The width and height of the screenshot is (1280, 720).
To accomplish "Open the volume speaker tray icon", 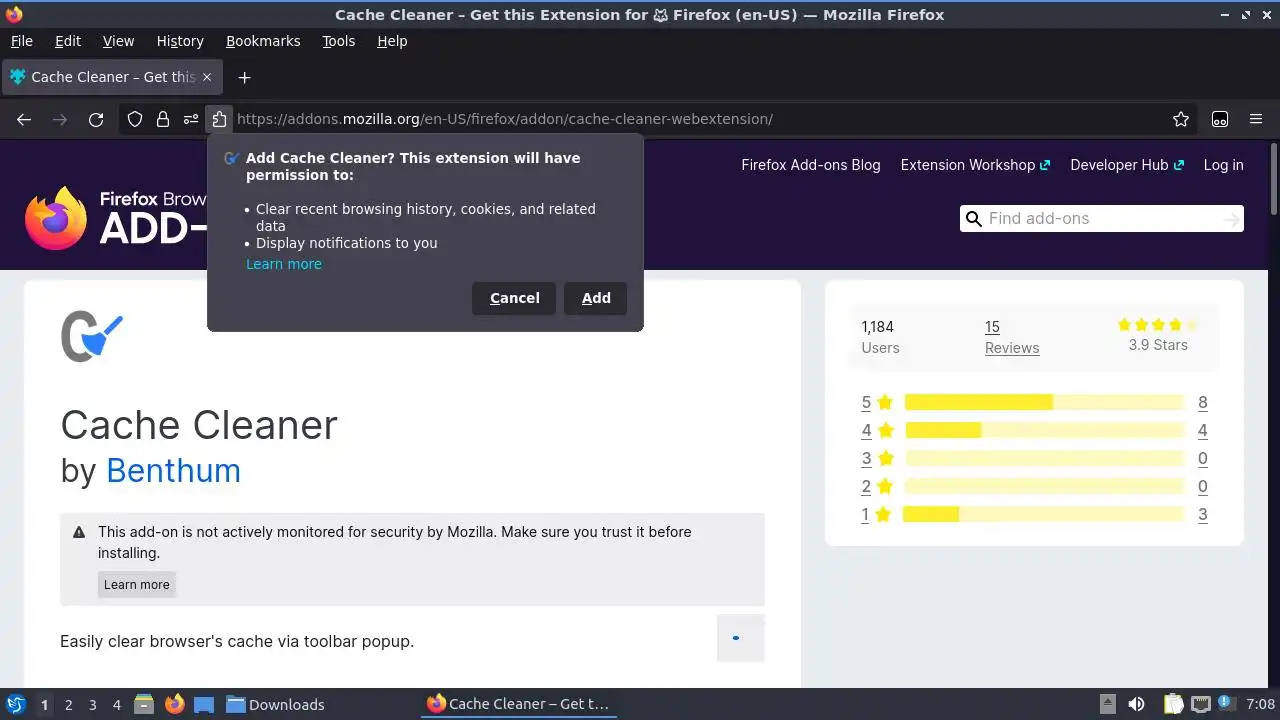I will pos(1136,704).
